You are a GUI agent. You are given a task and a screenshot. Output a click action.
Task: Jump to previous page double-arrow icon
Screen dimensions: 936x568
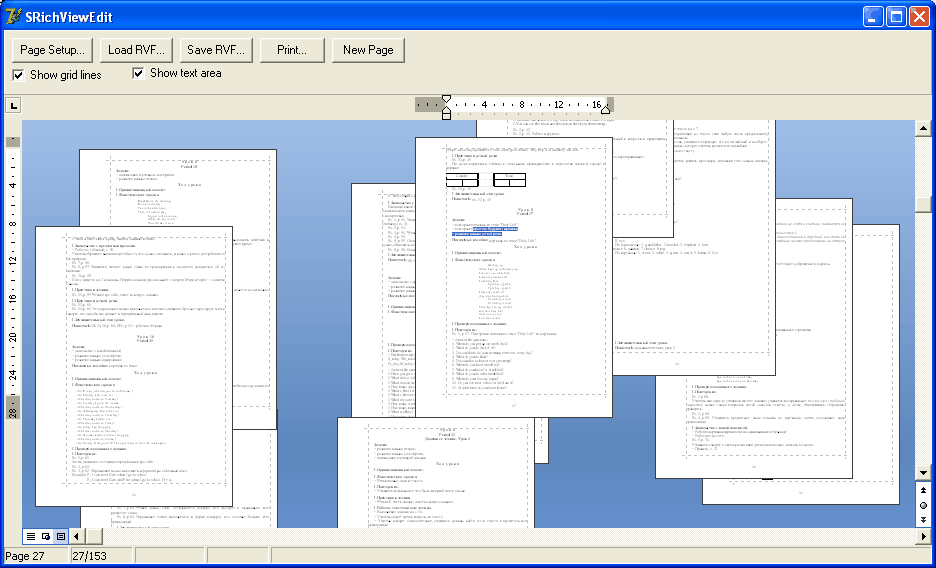click(922, 491)
